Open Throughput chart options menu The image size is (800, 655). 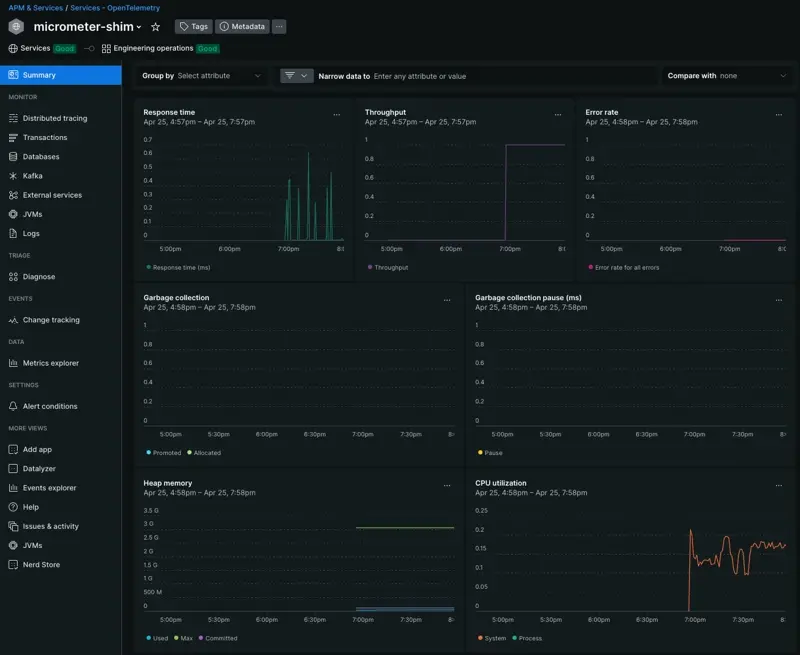coord(558,115)
